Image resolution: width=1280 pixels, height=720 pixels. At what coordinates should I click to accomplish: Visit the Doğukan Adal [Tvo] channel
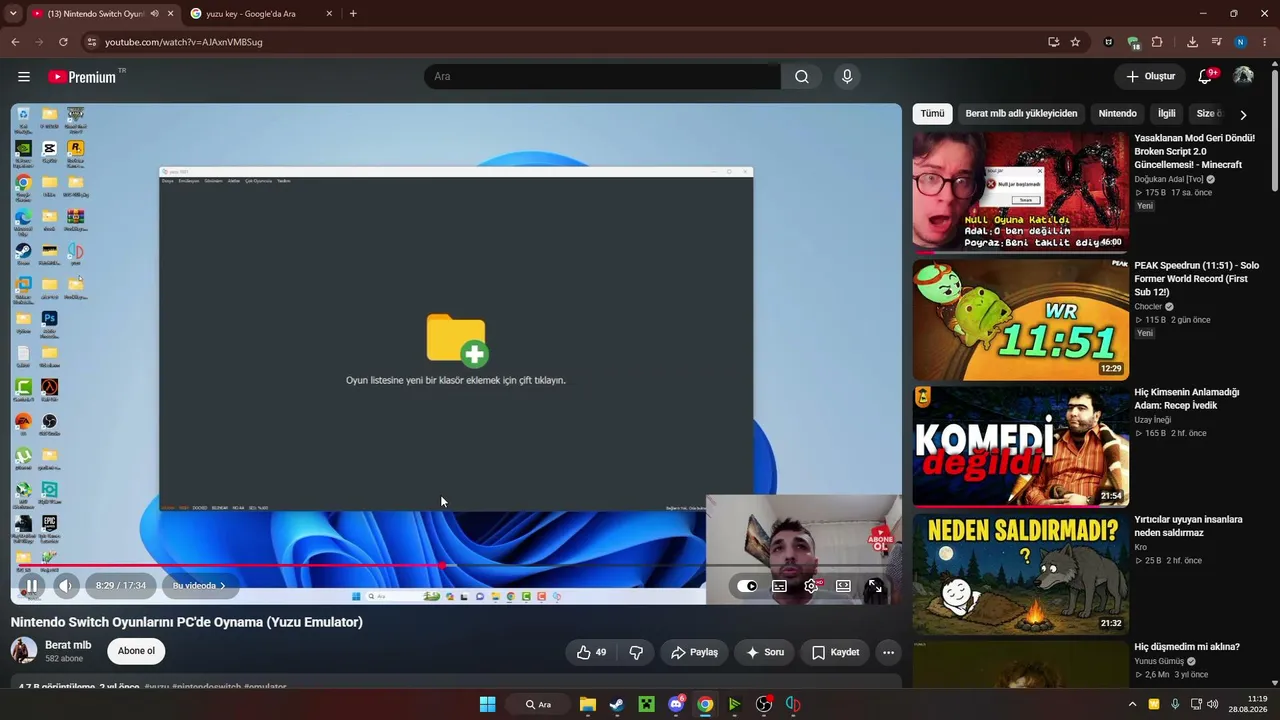pos(1169,179)
